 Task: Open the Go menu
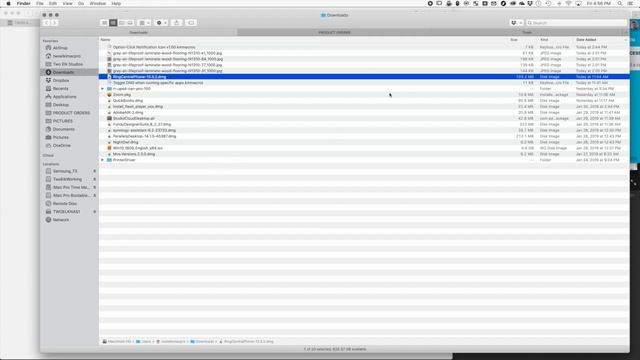[x=81, y=3]
